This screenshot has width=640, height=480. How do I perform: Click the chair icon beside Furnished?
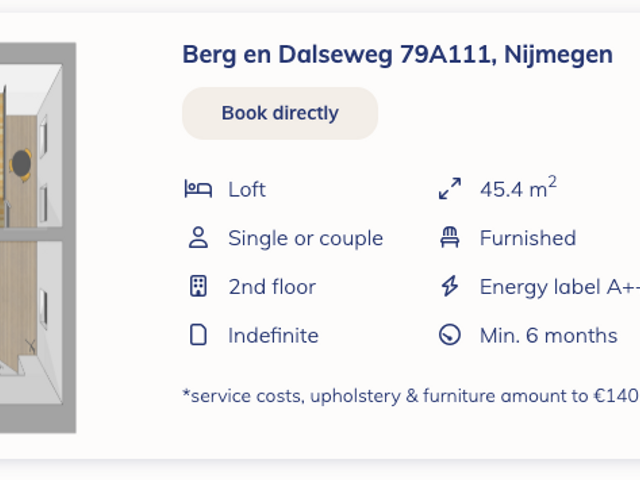click(450, 238)
